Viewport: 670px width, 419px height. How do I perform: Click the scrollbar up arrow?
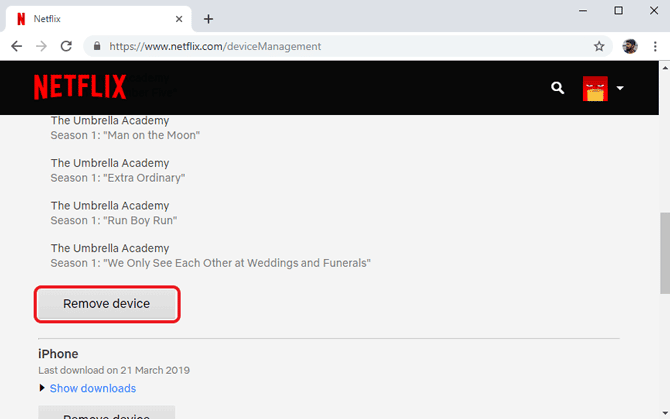pos(665,67)
